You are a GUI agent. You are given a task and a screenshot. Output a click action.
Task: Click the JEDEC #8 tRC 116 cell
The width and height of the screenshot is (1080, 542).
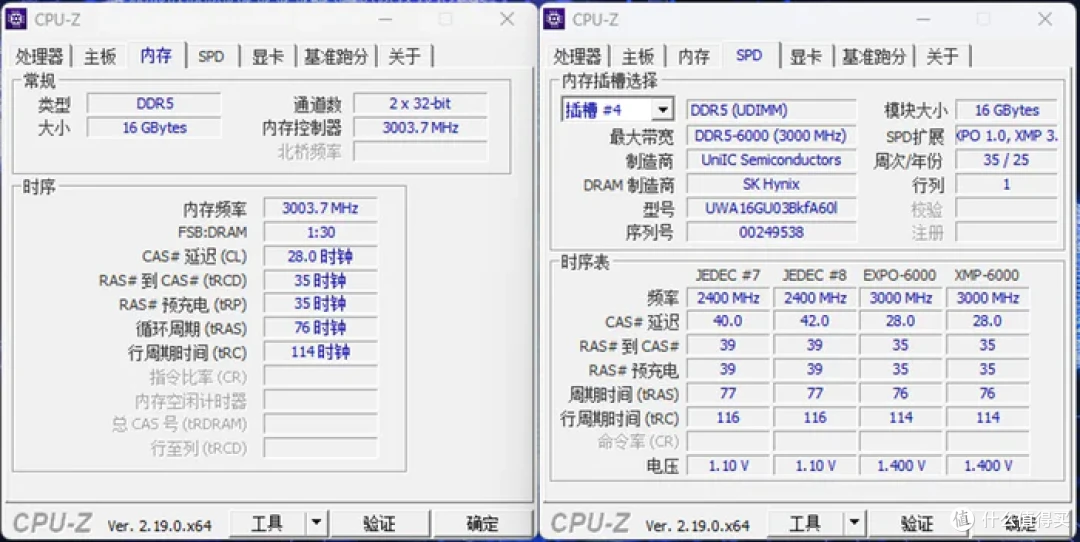coord(814,417)
